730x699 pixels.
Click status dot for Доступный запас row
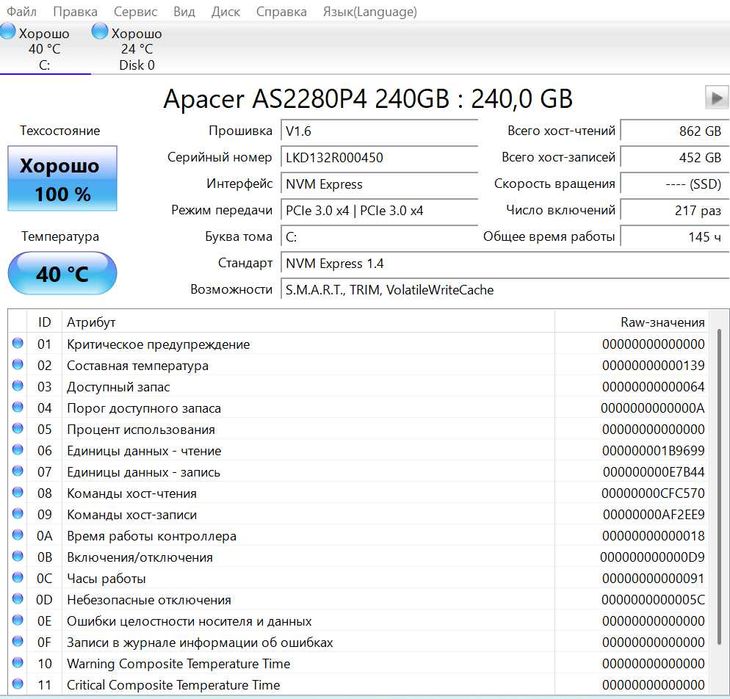pos(18,386)
